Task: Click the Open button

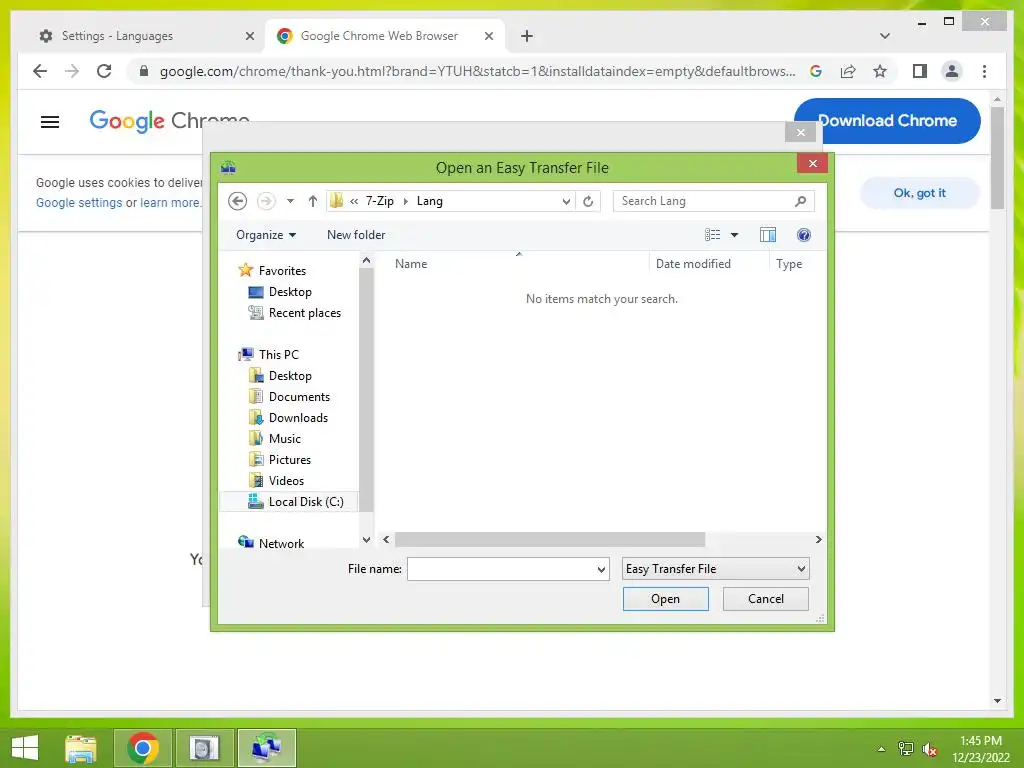Action: pos(665,599)
